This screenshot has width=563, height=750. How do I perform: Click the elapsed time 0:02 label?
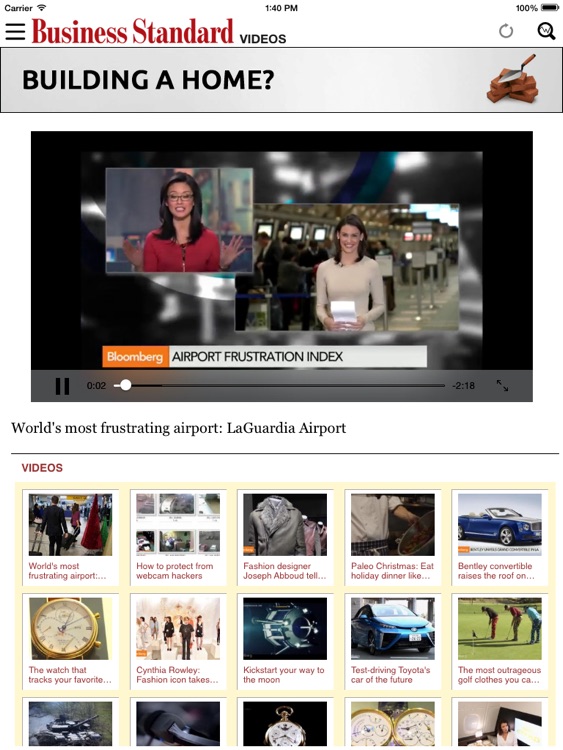tap(96, 386)
